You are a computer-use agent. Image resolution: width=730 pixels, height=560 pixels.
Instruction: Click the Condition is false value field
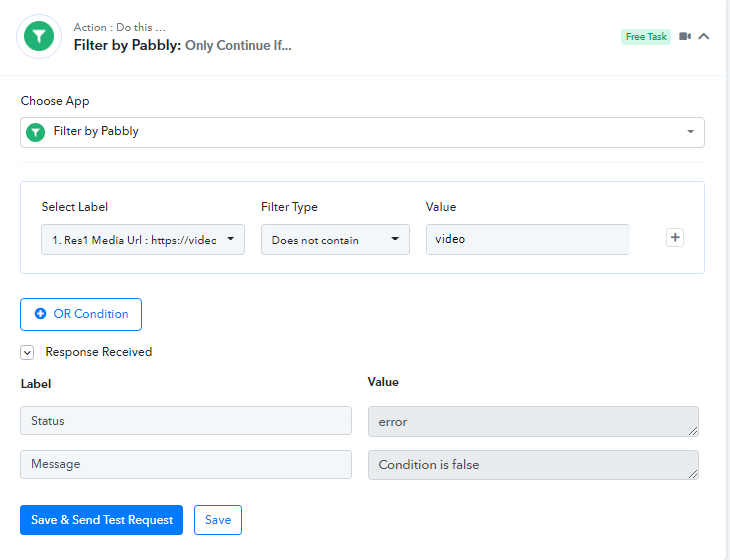tap(533, 465)
